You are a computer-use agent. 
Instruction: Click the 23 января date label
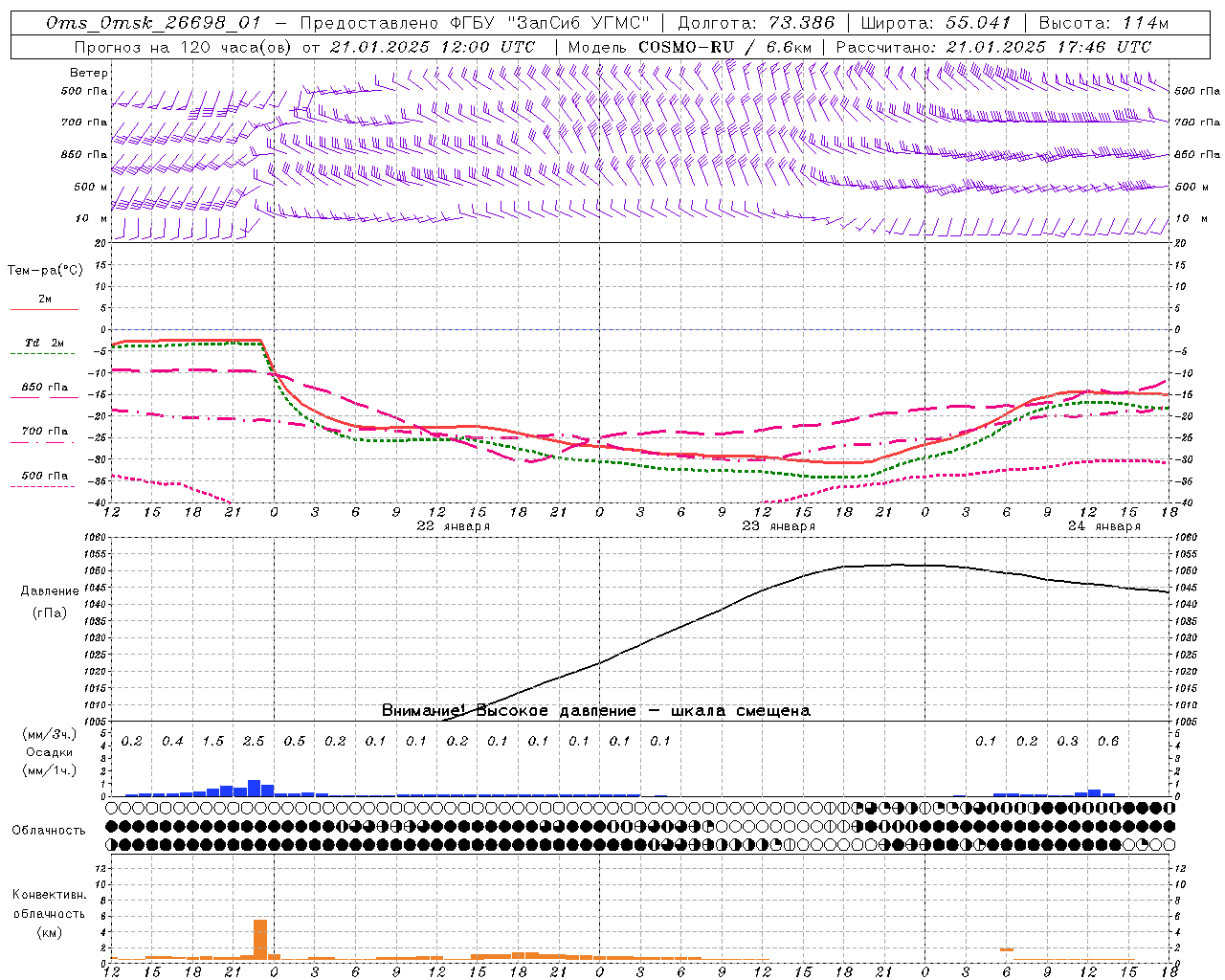(779, 526)
